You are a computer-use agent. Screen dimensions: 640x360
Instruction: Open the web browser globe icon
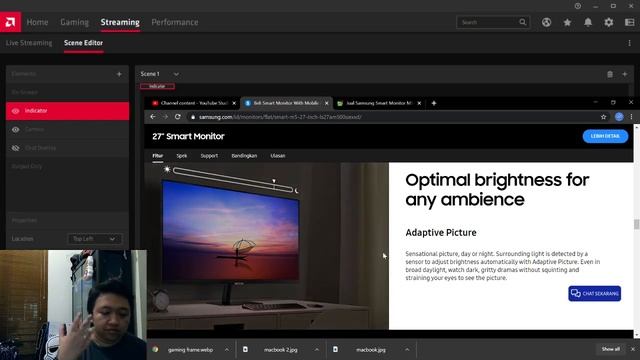tap(546, 22)
